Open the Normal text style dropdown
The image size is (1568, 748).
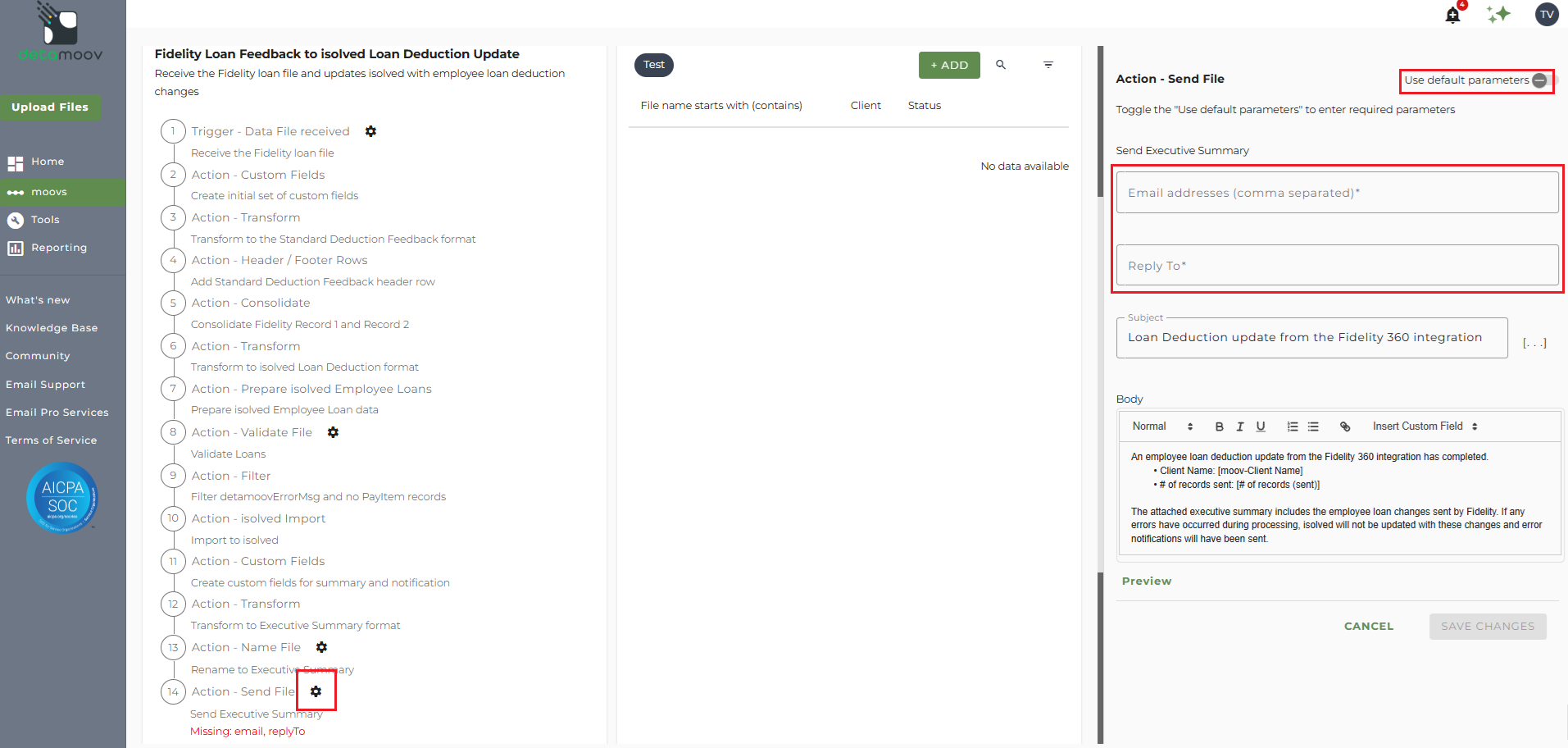click(1162, 426)
